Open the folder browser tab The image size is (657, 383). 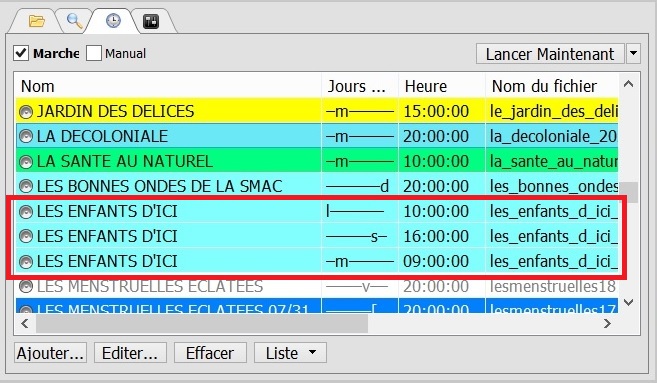click(x=36, y=21)
